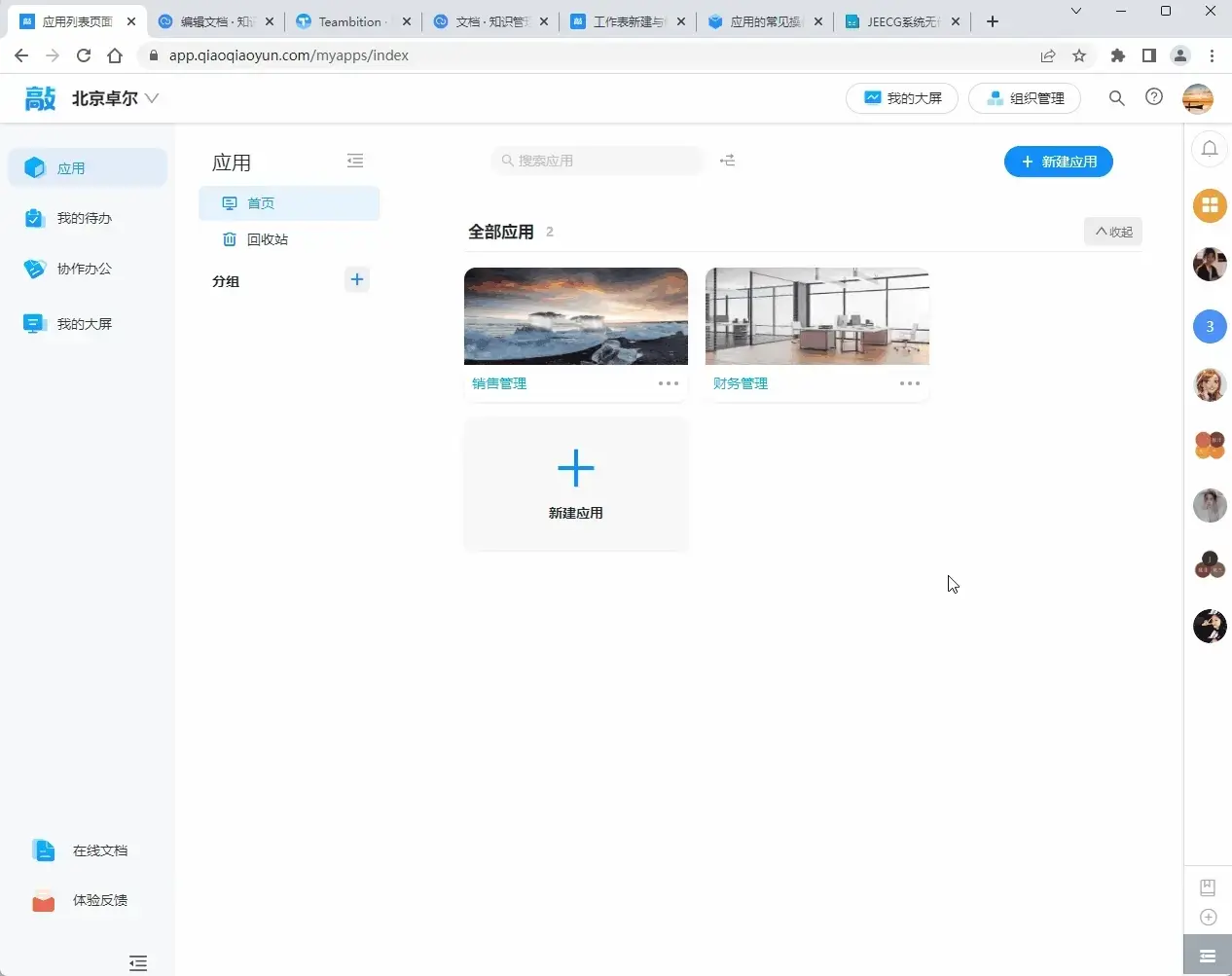The height and width of the screenshot is (976, 1232).
Task: Open the ... menu on 销售管理 card
Action: tap(669, 383)
